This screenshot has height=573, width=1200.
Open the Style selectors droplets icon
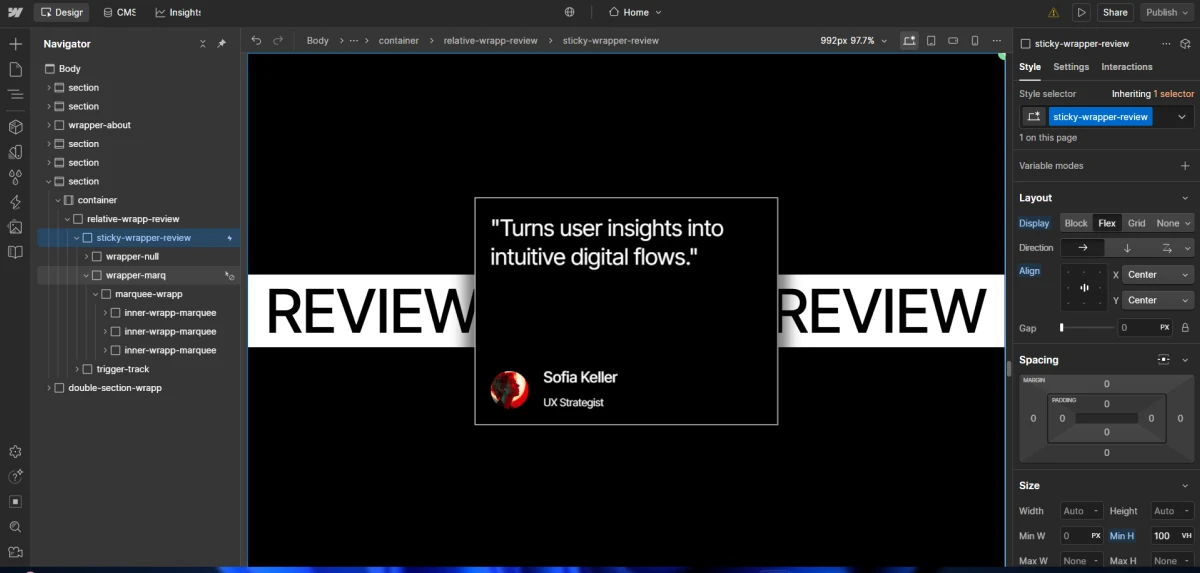point(15,177)
